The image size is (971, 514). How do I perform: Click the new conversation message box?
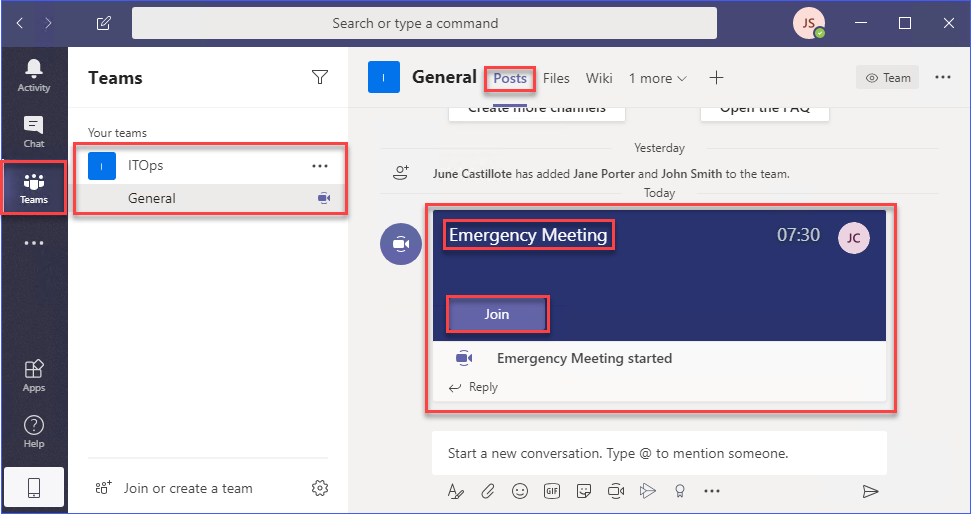coord(660,453)
